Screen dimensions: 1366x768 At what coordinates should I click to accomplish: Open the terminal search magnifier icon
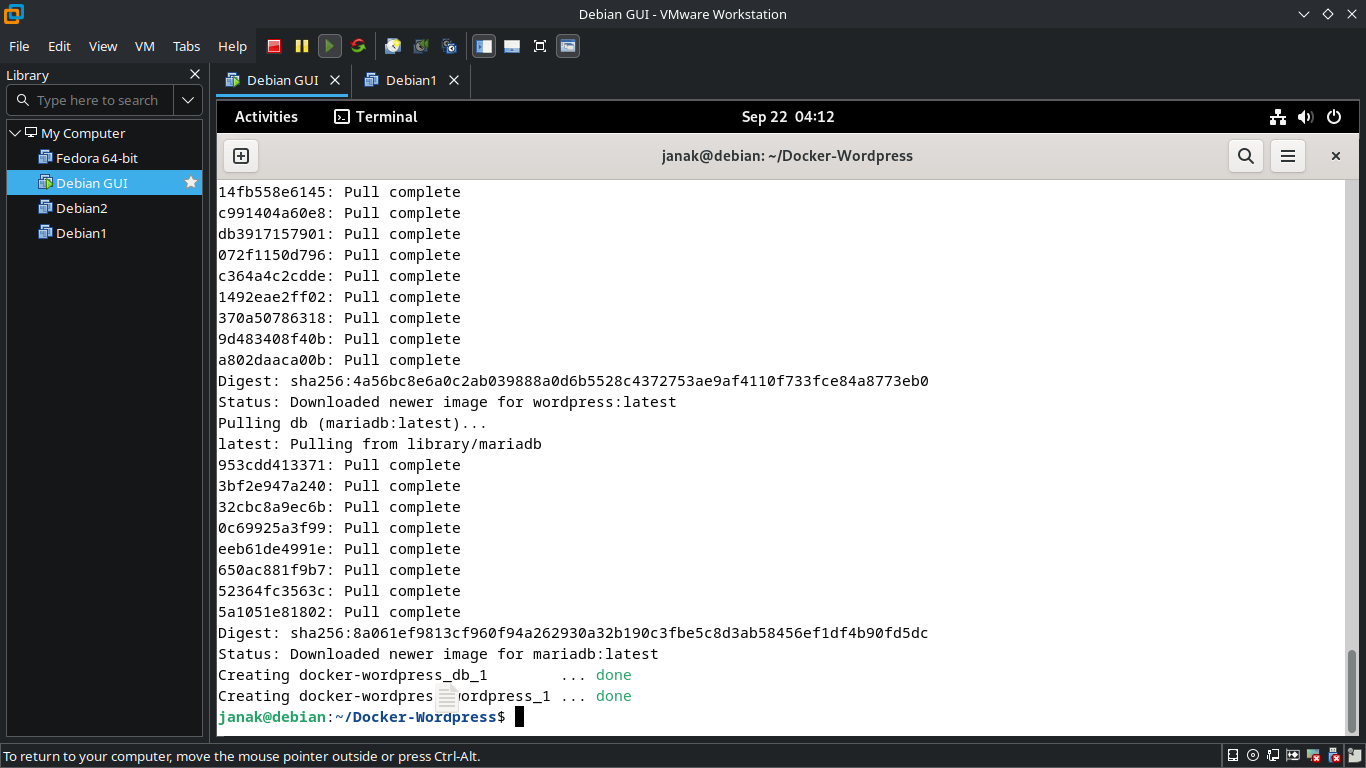pyautogui.click(x=1245, y=156)
